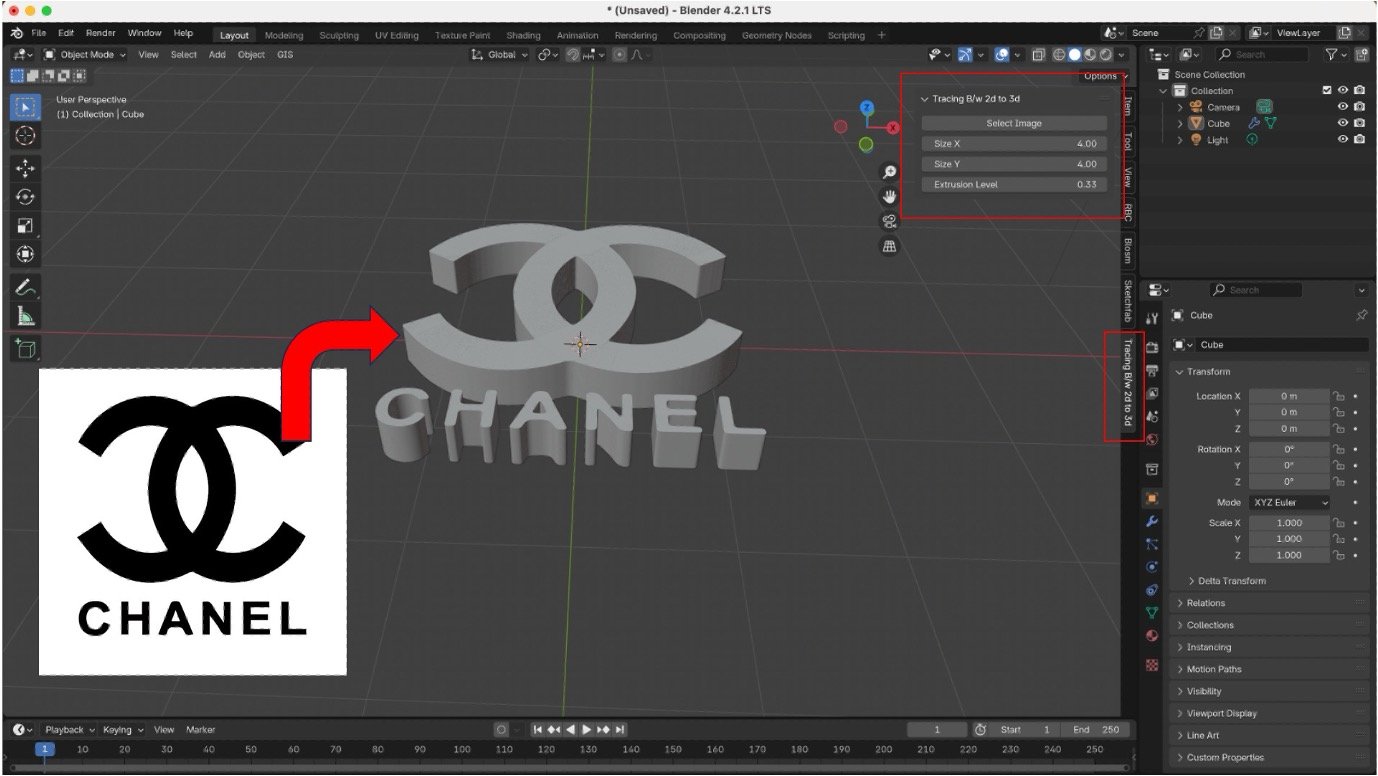Open the Tool properties tab icon
The height and width of the screenshot is (776, 1378).
(1152, 318)
